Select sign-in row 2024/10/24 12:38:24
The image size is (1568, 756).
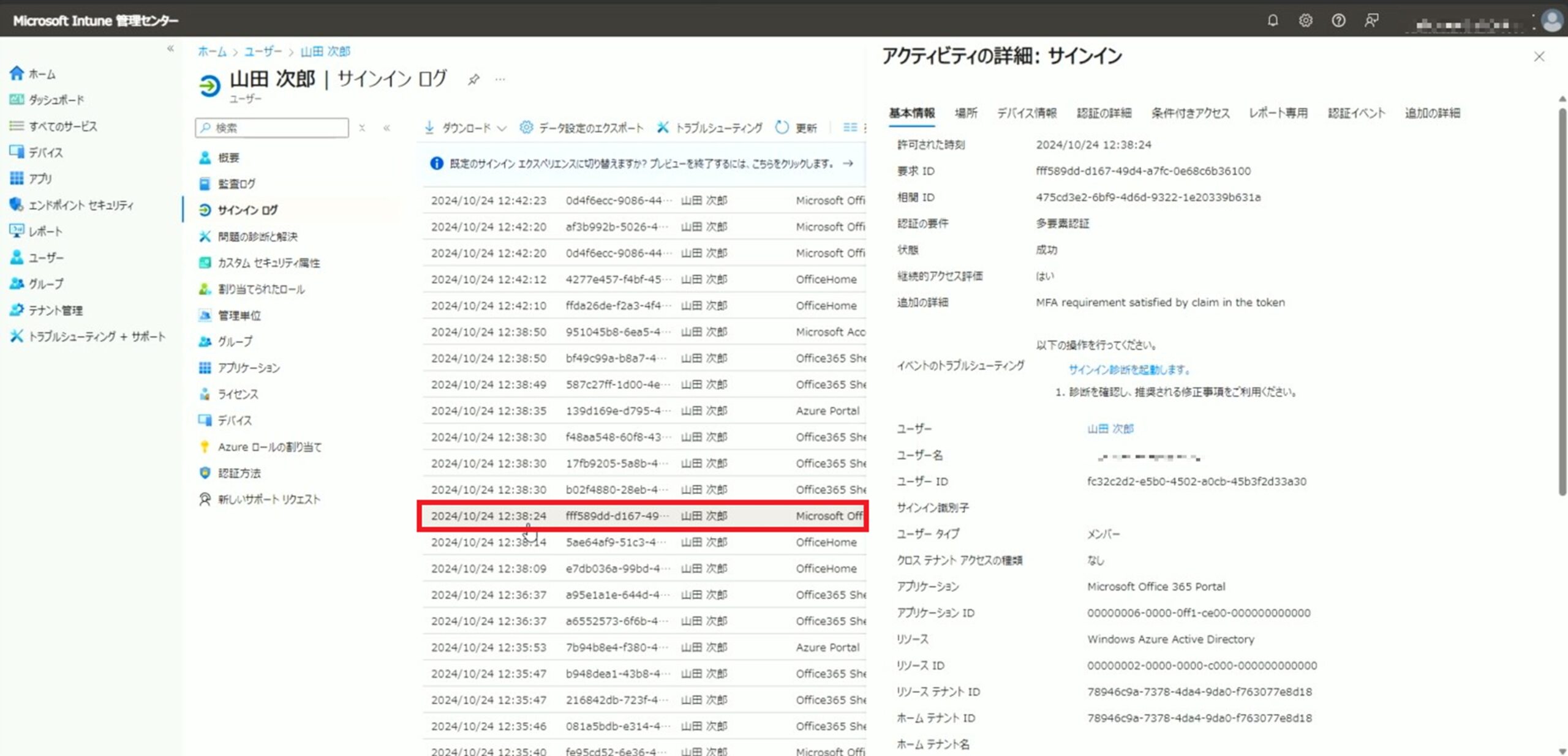[x=644, y=516]
